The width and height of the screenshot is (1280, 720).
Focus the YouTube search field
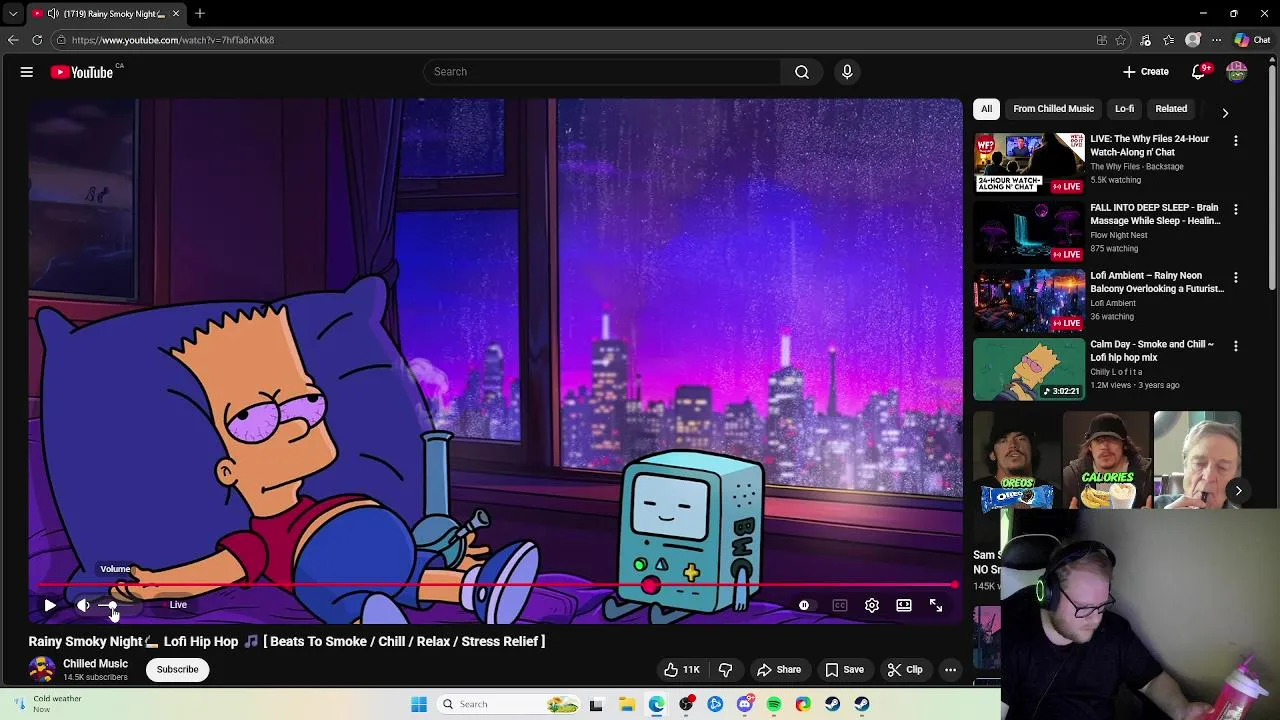coord(603,72)
